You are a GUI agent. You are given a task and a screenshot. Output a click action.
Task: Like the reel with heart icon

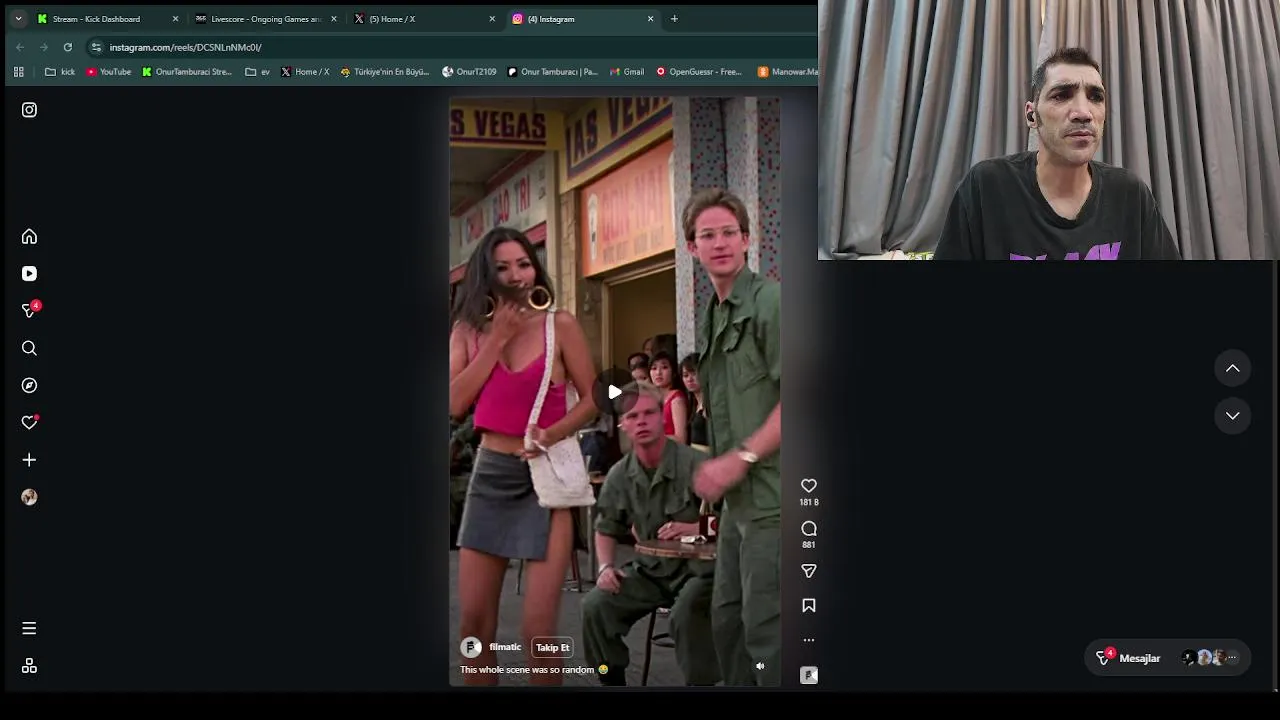[809, 486]
